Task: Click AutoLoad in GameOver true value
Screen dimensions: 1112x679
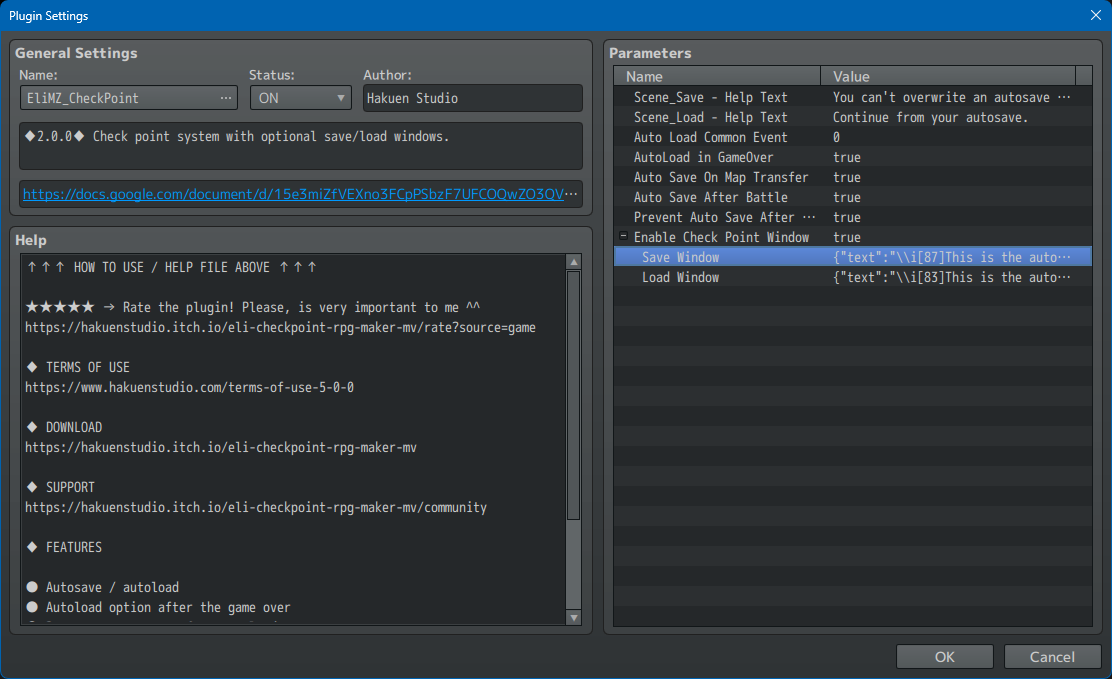Action: point(847,157)
